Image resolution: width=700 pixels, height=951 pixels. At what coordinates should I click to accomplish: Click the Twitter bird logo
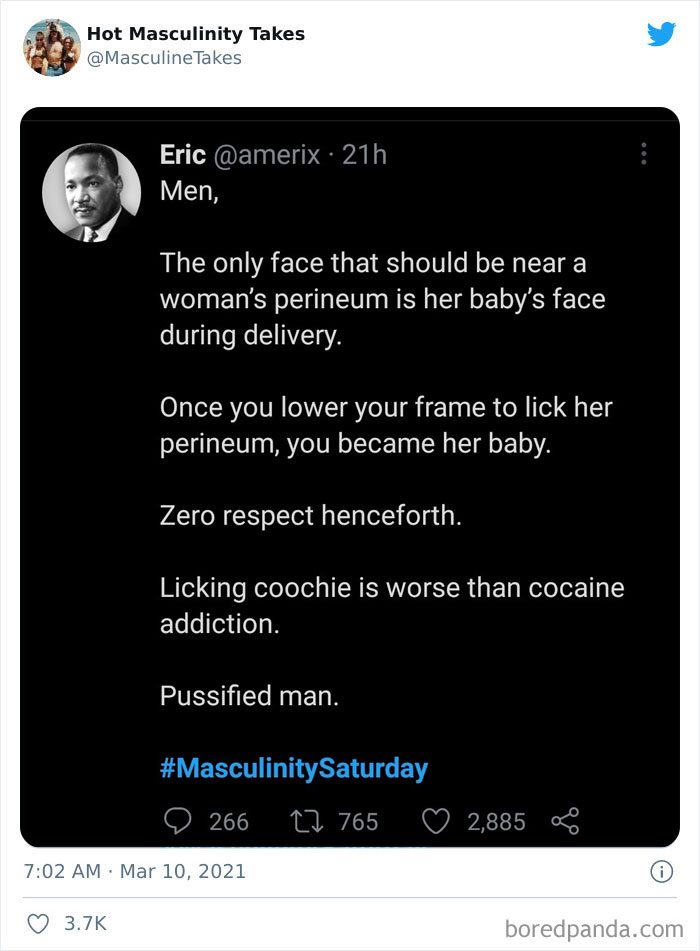tap(662, 33)
